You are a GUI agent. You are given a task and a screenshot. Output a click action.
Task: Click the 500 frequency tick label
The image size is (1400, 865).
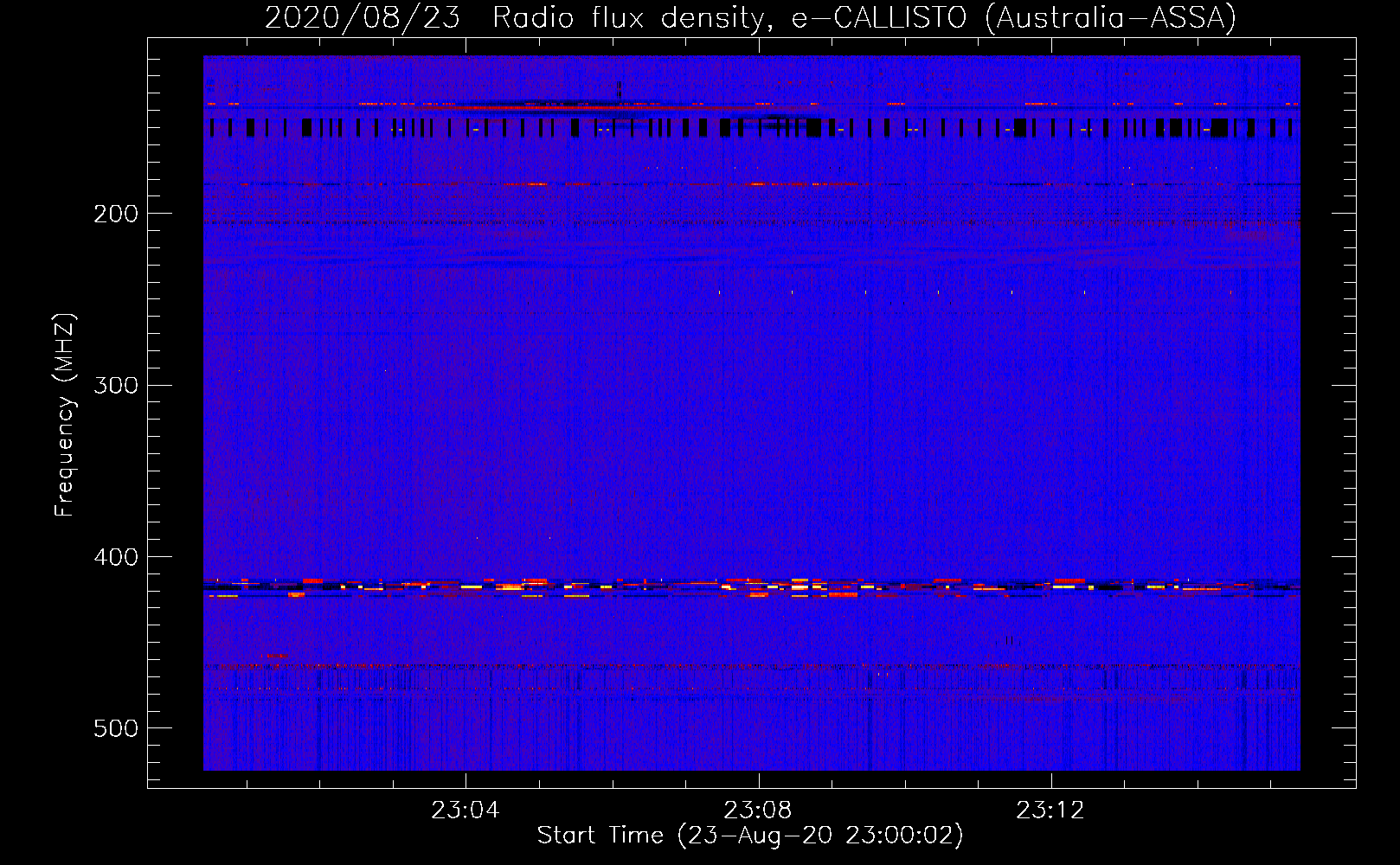click(x=116, y=728)
